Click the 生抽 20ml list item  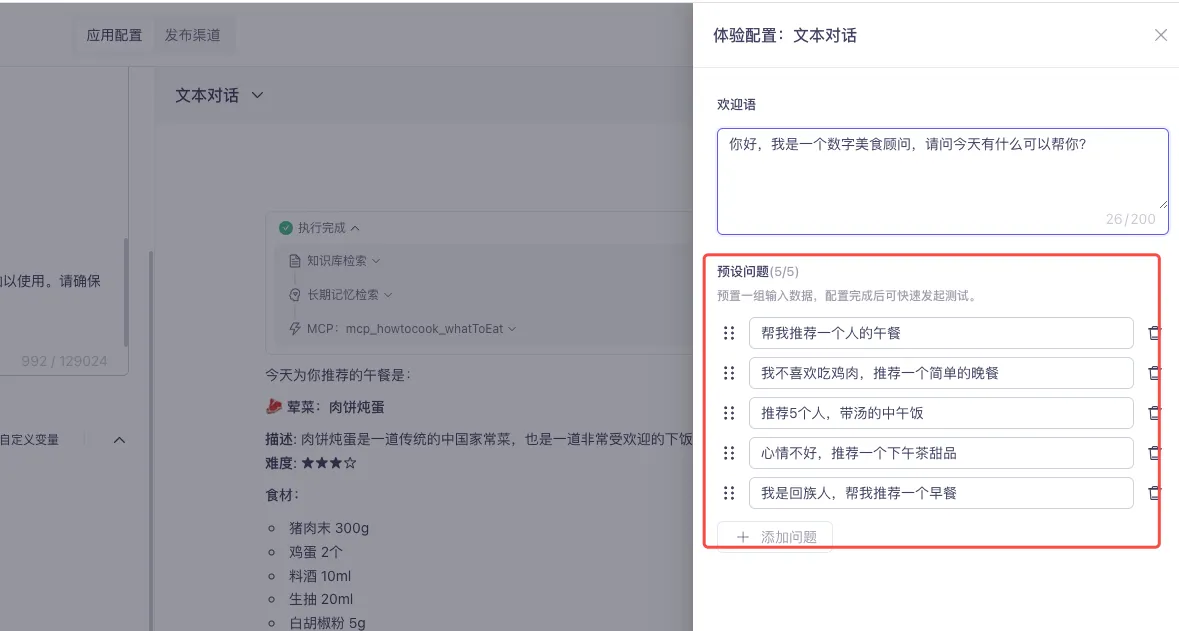(x=321, y=599)
